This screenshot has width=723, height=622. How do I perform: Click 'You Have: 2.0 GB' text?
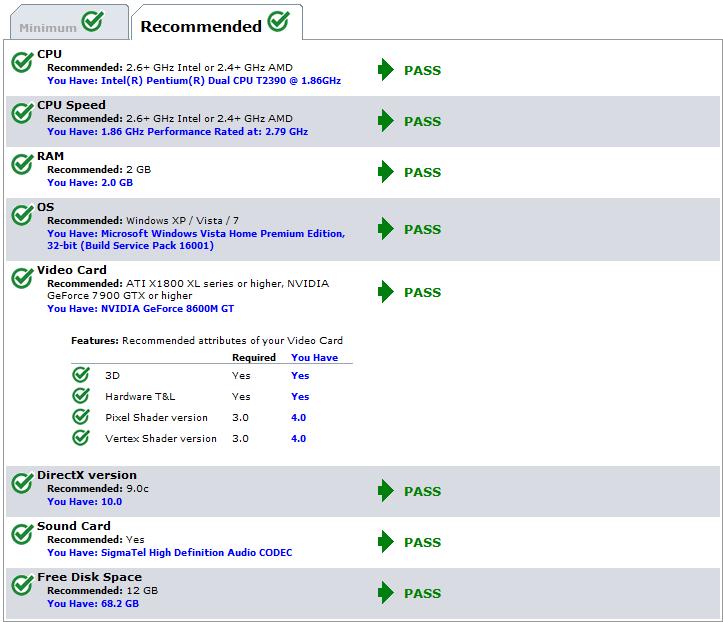(x=90, y=183)
